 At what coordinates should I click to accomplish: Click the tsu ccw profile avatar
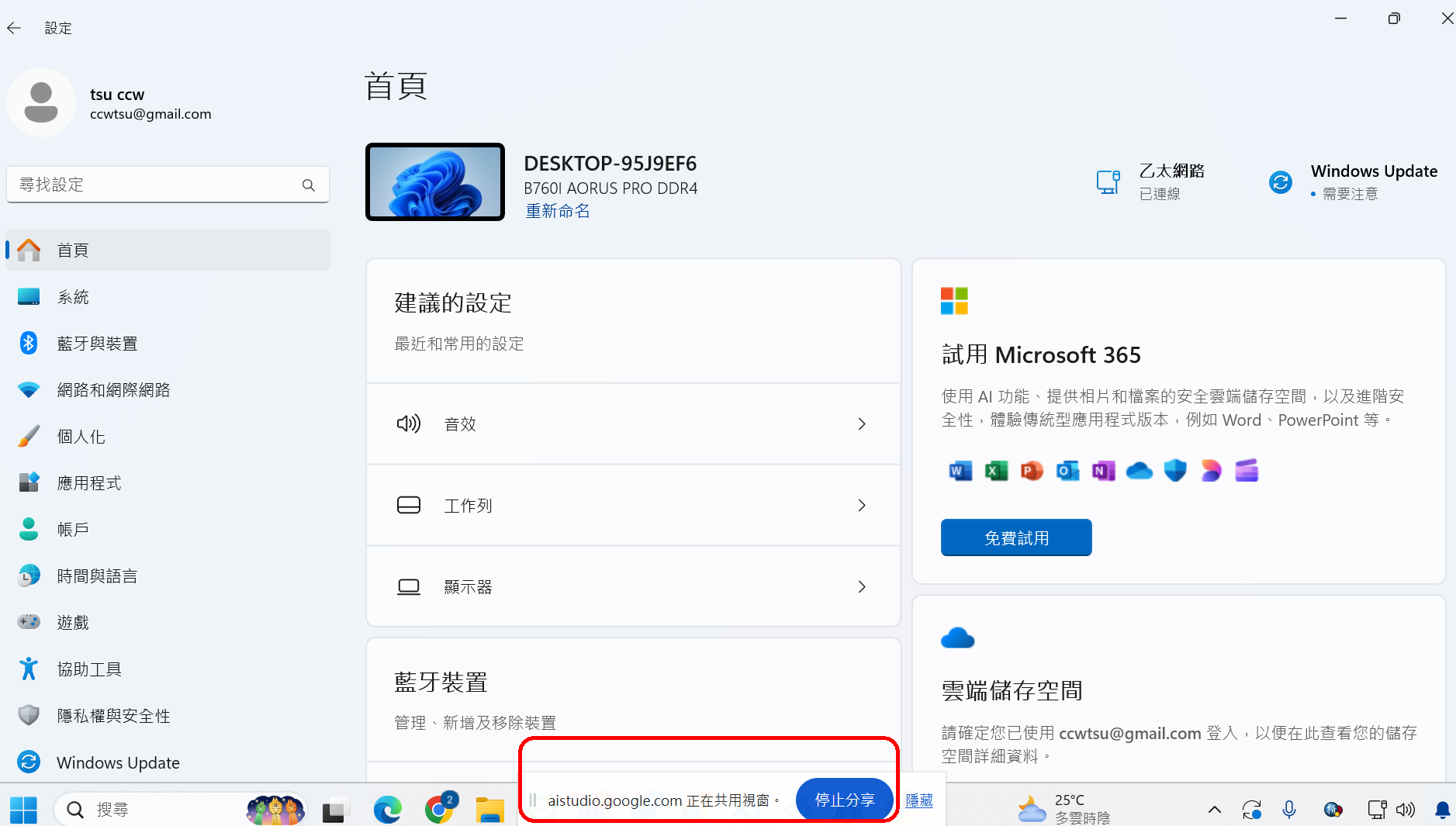click(41, 102)
